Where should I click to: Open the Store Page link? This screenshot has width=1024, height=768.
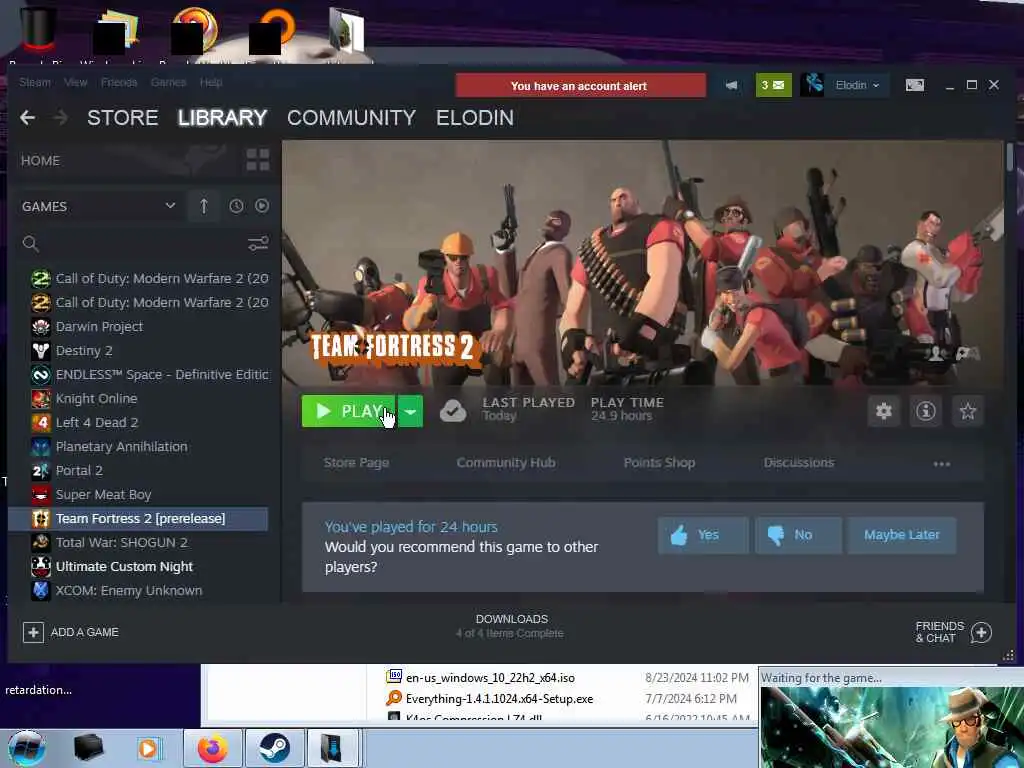[356, 462]
